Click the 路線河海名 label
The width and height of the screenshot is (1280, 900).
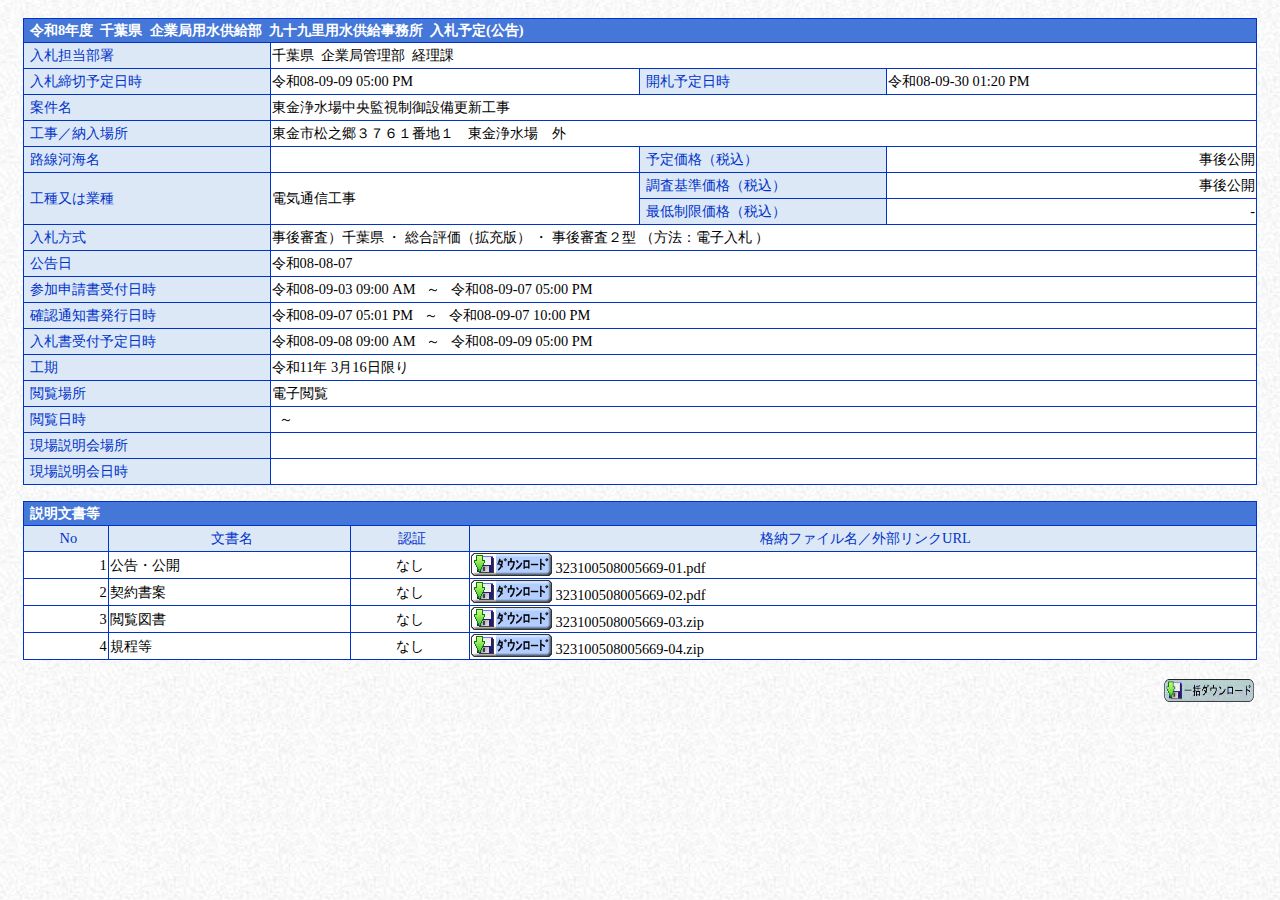tap(147, 160)
